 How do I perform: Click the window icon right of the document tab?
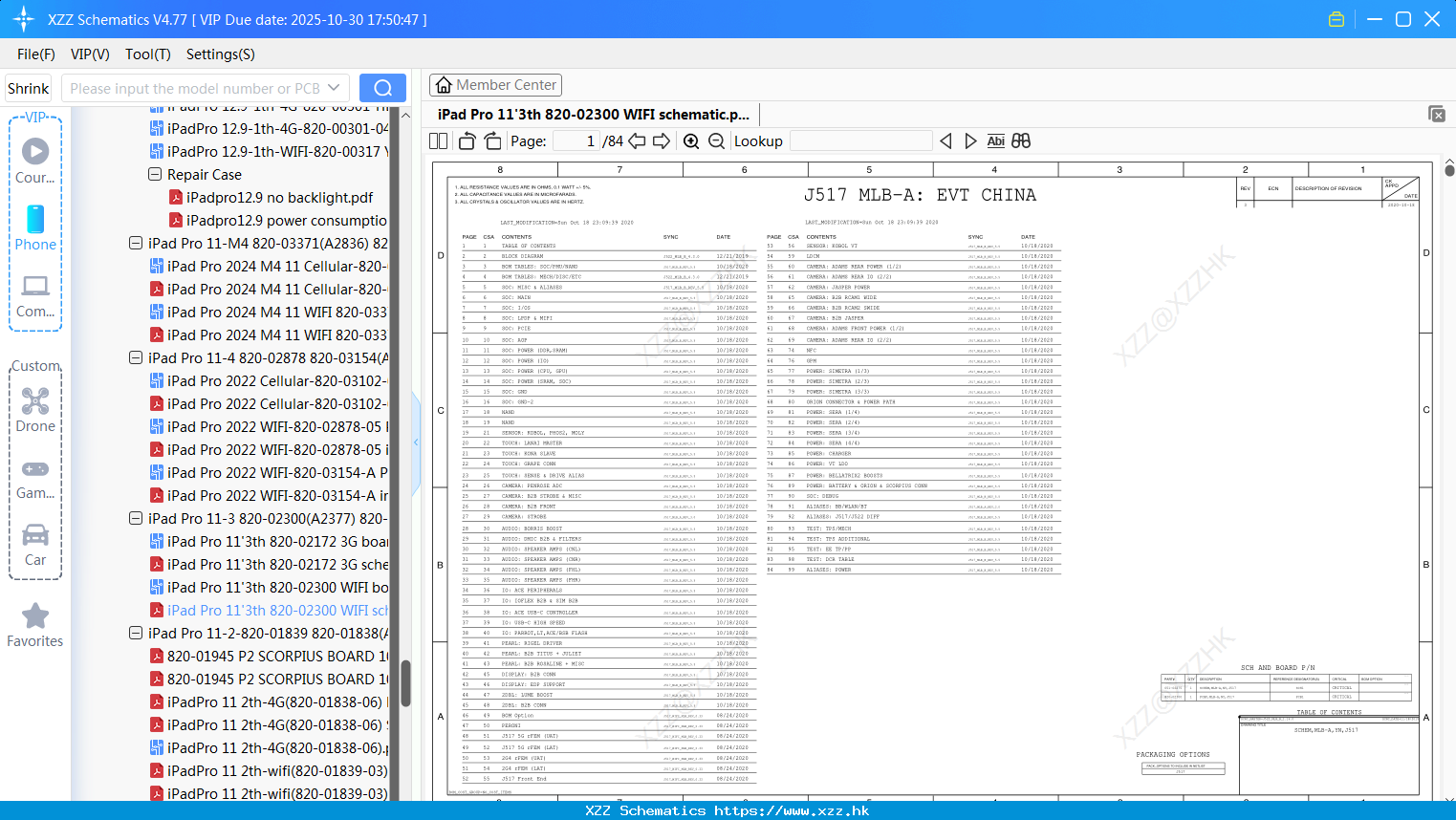[x=1437, y=114]
